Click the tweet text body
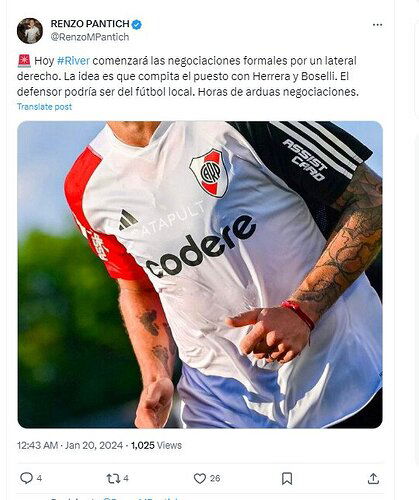419x500 pixels. [188, 76]
